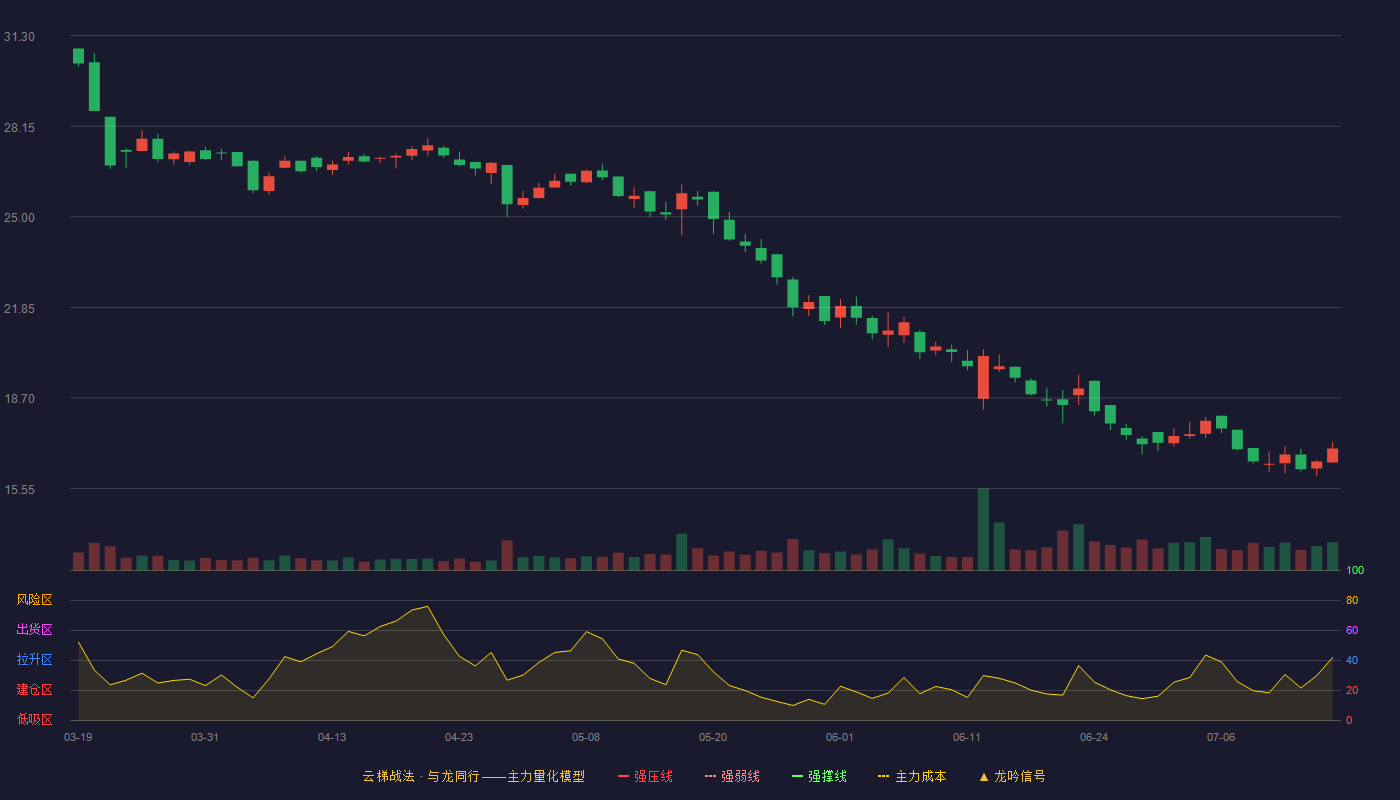Toggle the 龙吟信号 legend entry
The height and width of the screenshot is (800, 1400).
1012,776
